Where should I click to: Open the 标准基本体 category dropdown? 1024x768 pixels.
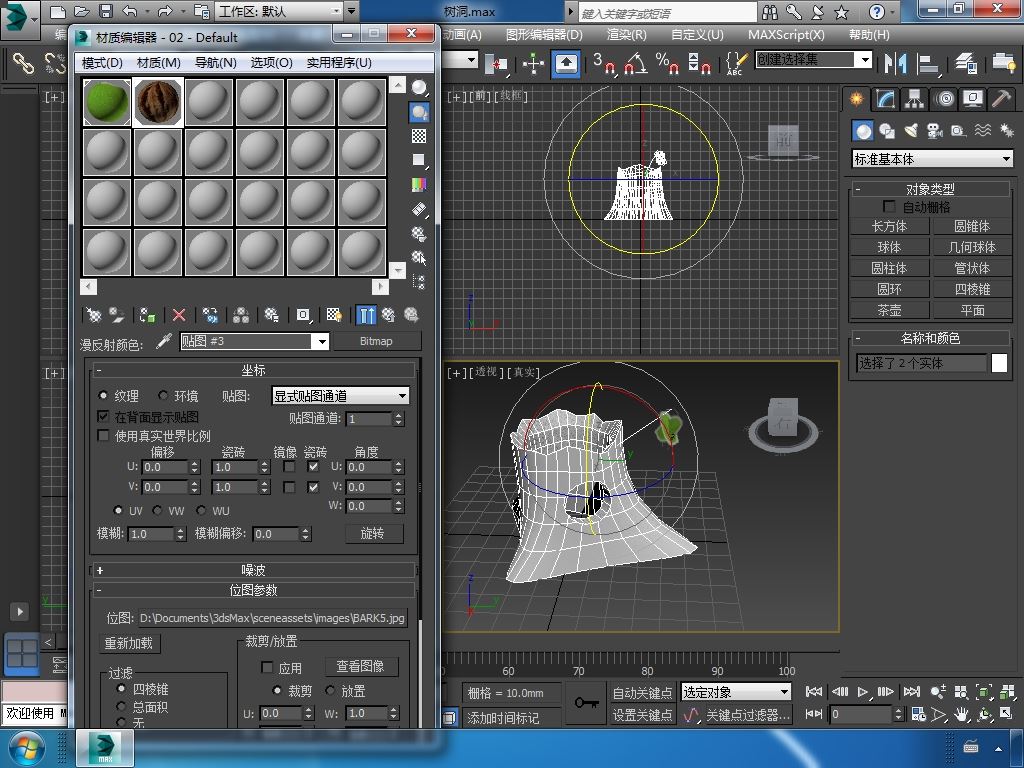coord(933,159)
